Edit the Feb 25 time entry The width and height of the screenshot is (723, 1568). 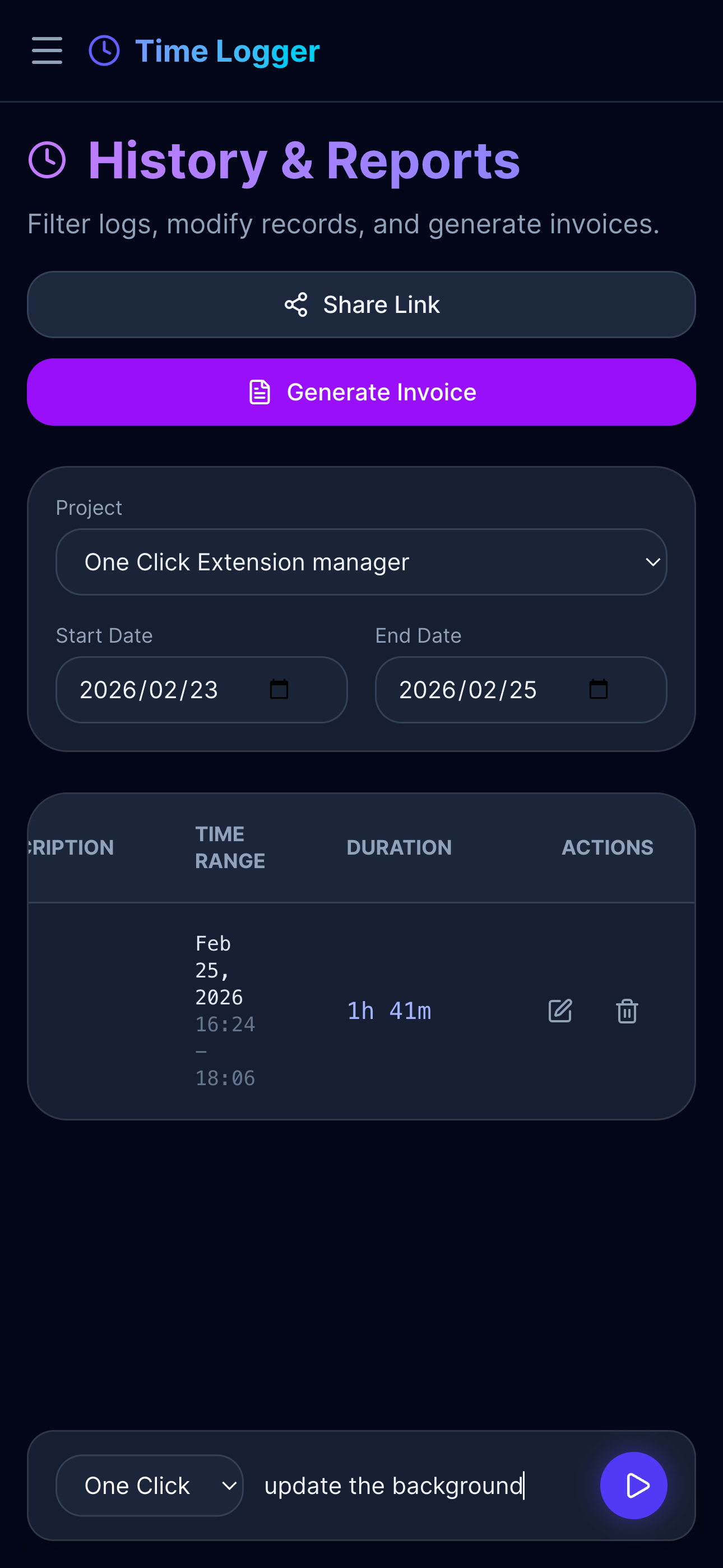[559, 1010]
